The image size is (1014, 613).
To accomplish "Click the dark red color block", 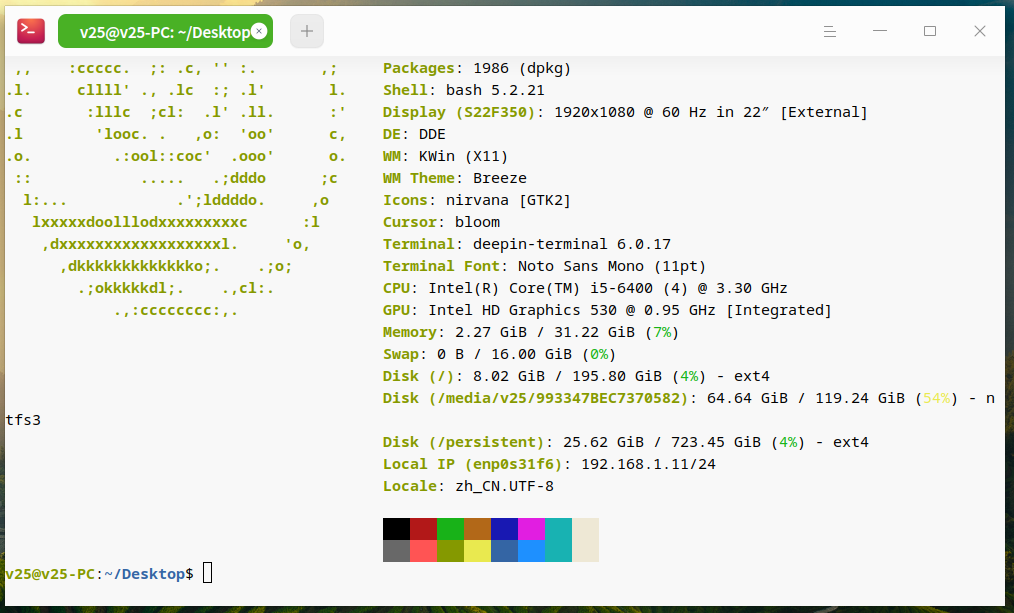I will click(x=424, y=529).
